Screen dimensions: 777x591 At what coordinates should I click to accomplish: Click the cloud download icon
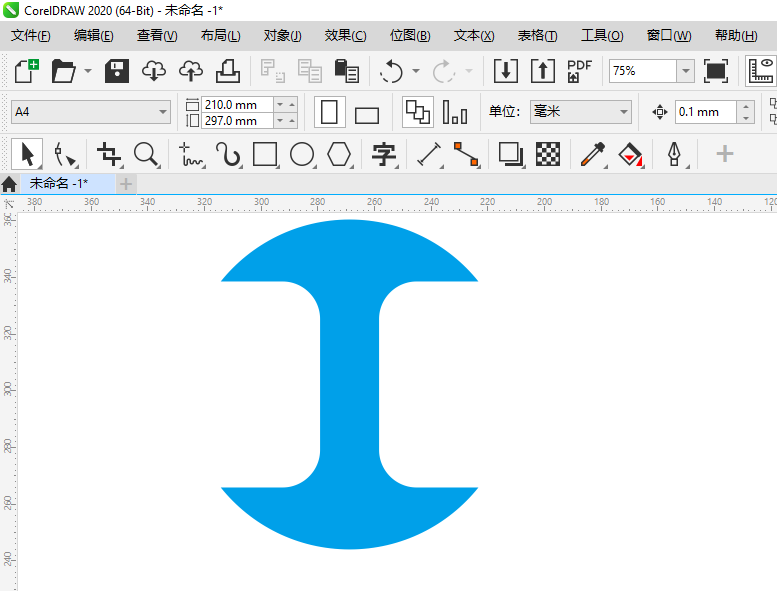pos(154,71)
